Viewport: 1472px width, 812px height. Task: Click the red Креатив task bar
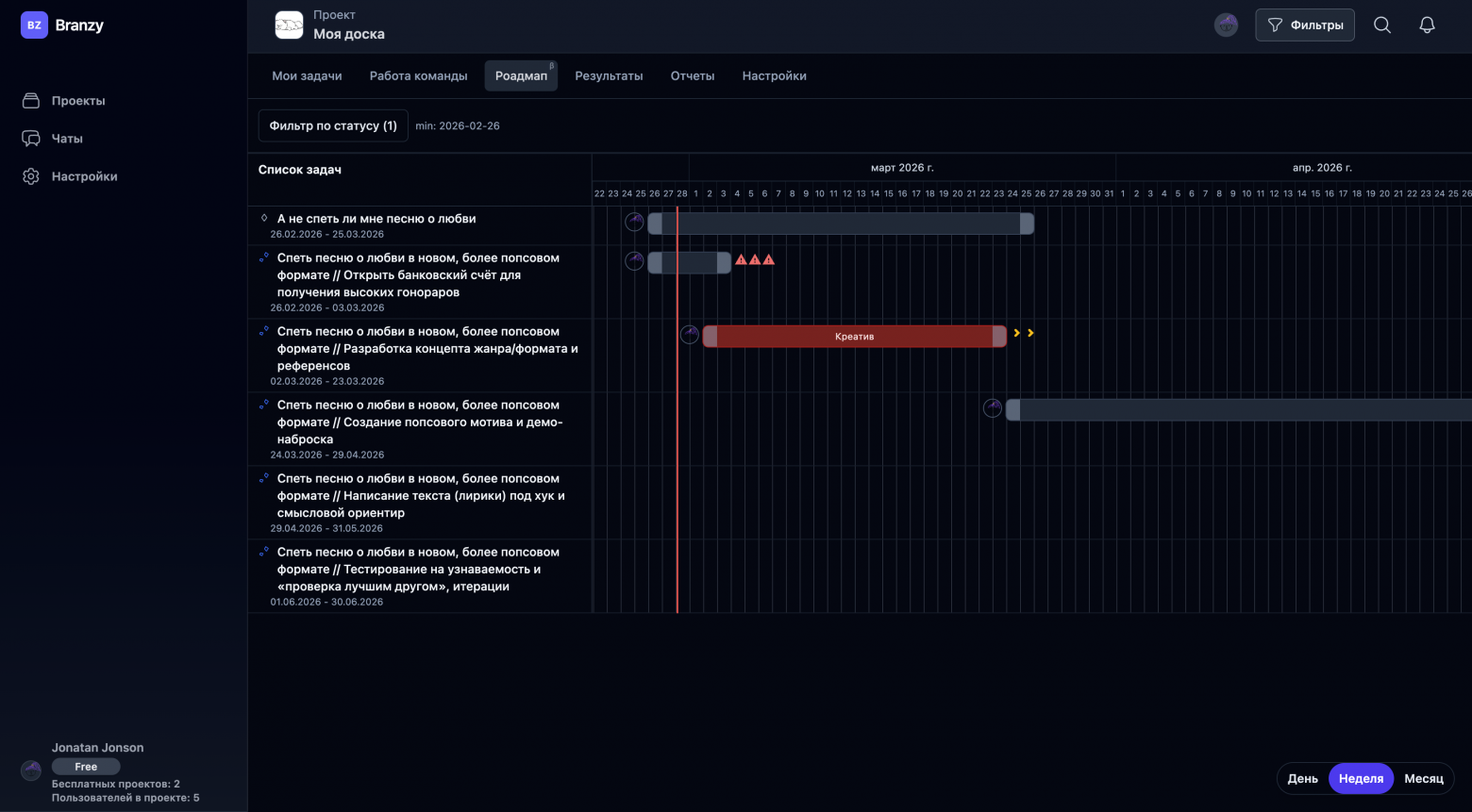point(854,337)
